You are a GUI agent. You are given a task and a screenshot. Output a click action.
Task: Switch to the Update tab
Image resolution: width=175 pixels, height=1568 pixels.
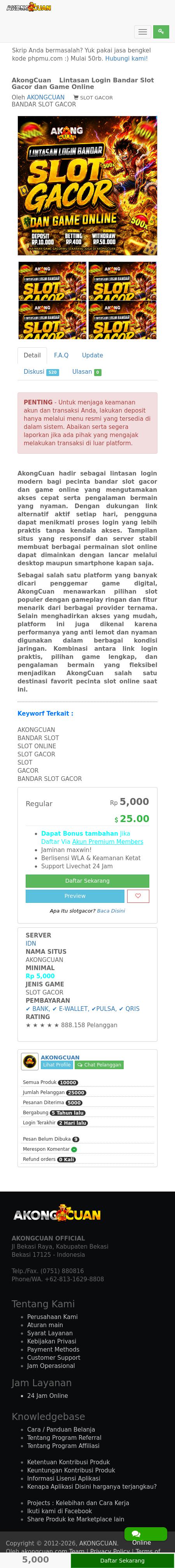92,355
